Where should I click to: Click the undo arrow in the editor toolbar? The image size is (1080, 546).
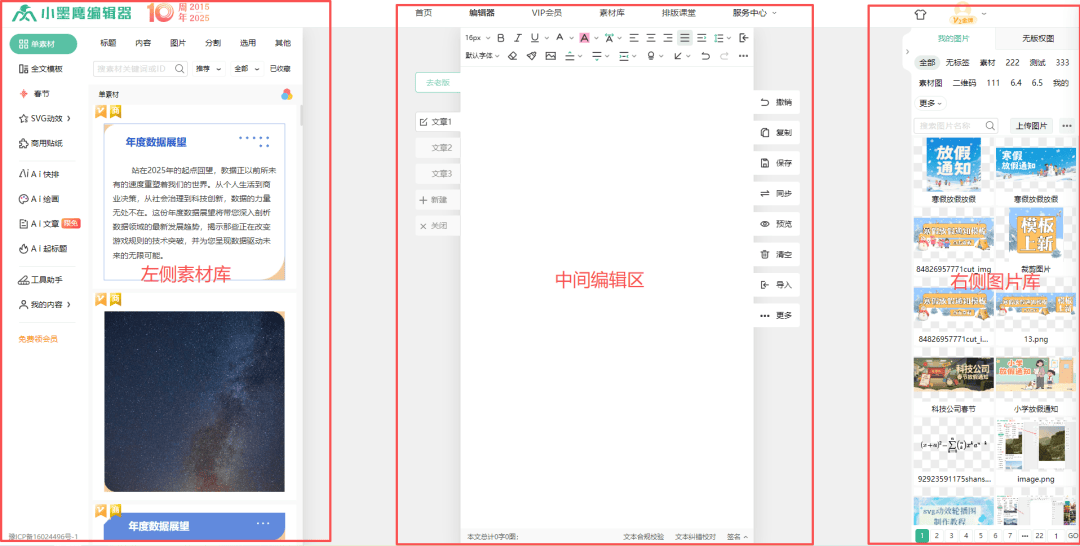[706, 56]
